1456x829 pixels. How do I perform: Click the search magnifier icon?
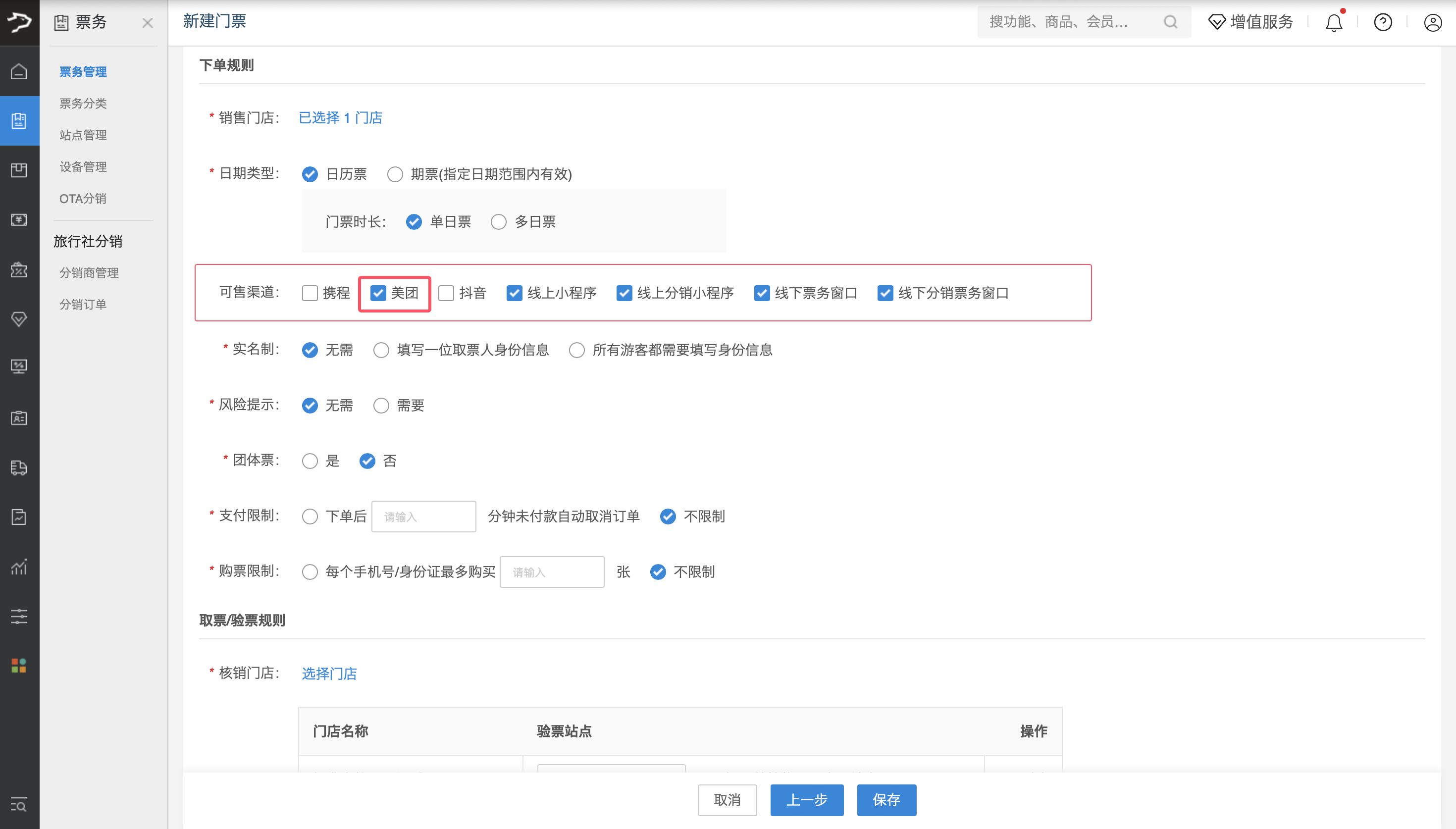[x=1170, y=22]
